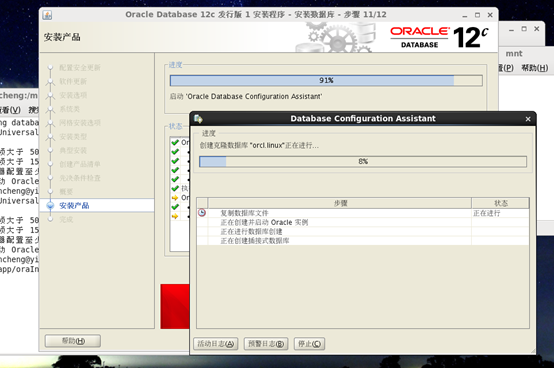Click the 停止(C) button
Screen dimensions: 554x368
coord(309,344)
